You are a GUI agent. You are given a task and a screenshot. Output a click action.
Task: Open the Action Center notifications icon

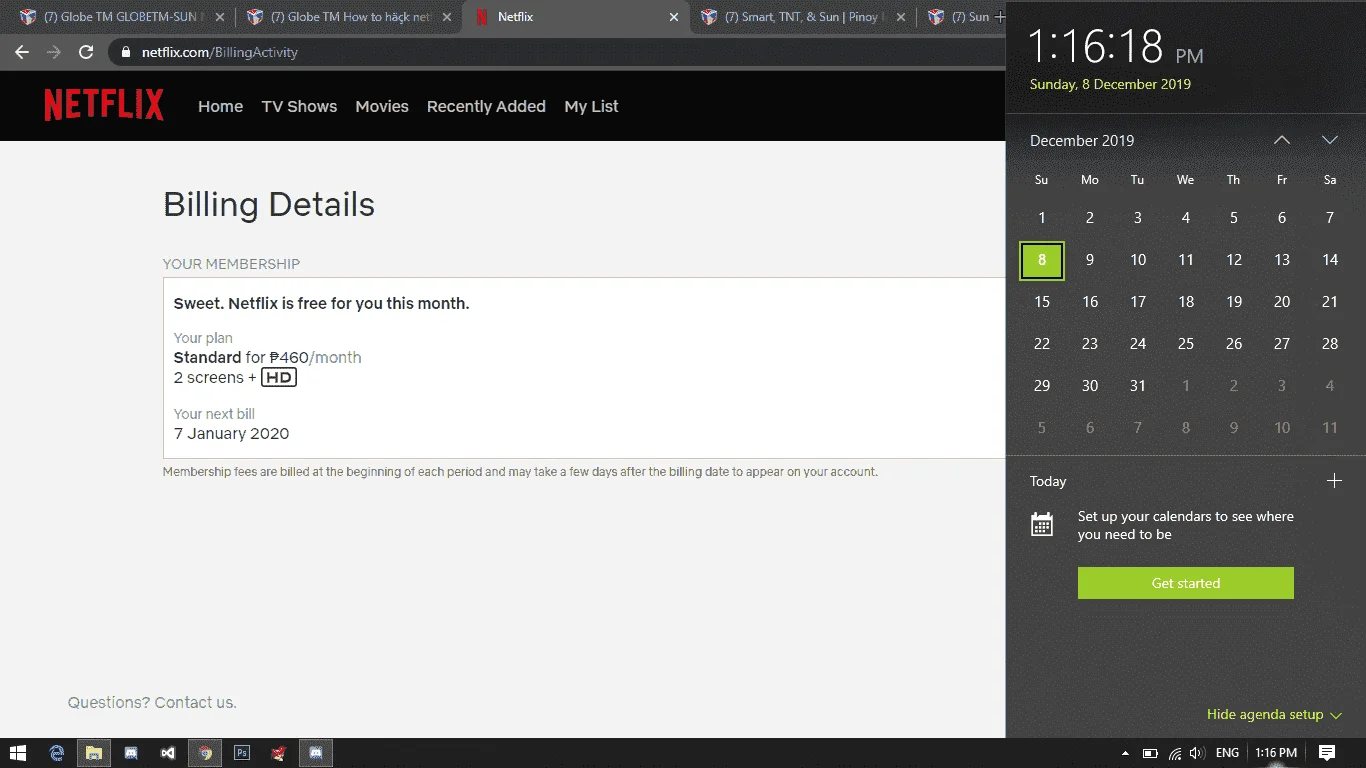(x=1326, y=753)
